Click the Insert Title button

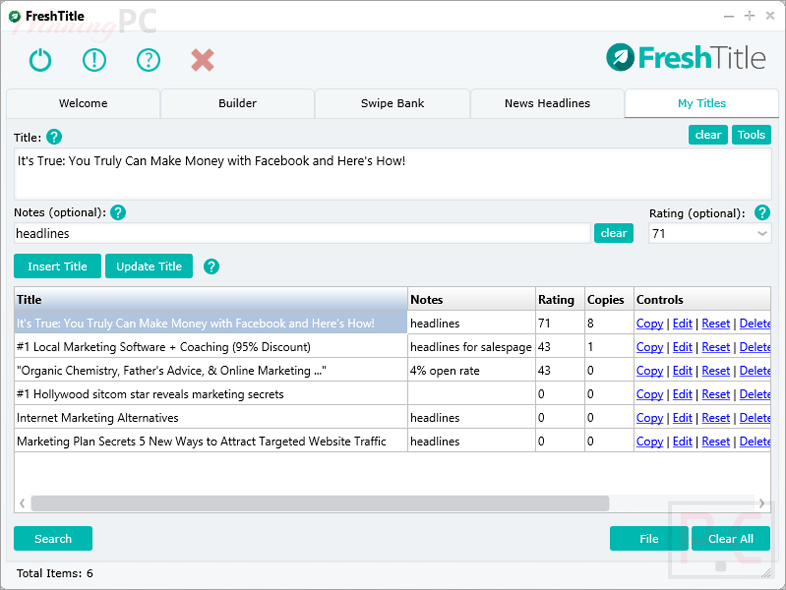pos(58,266)
